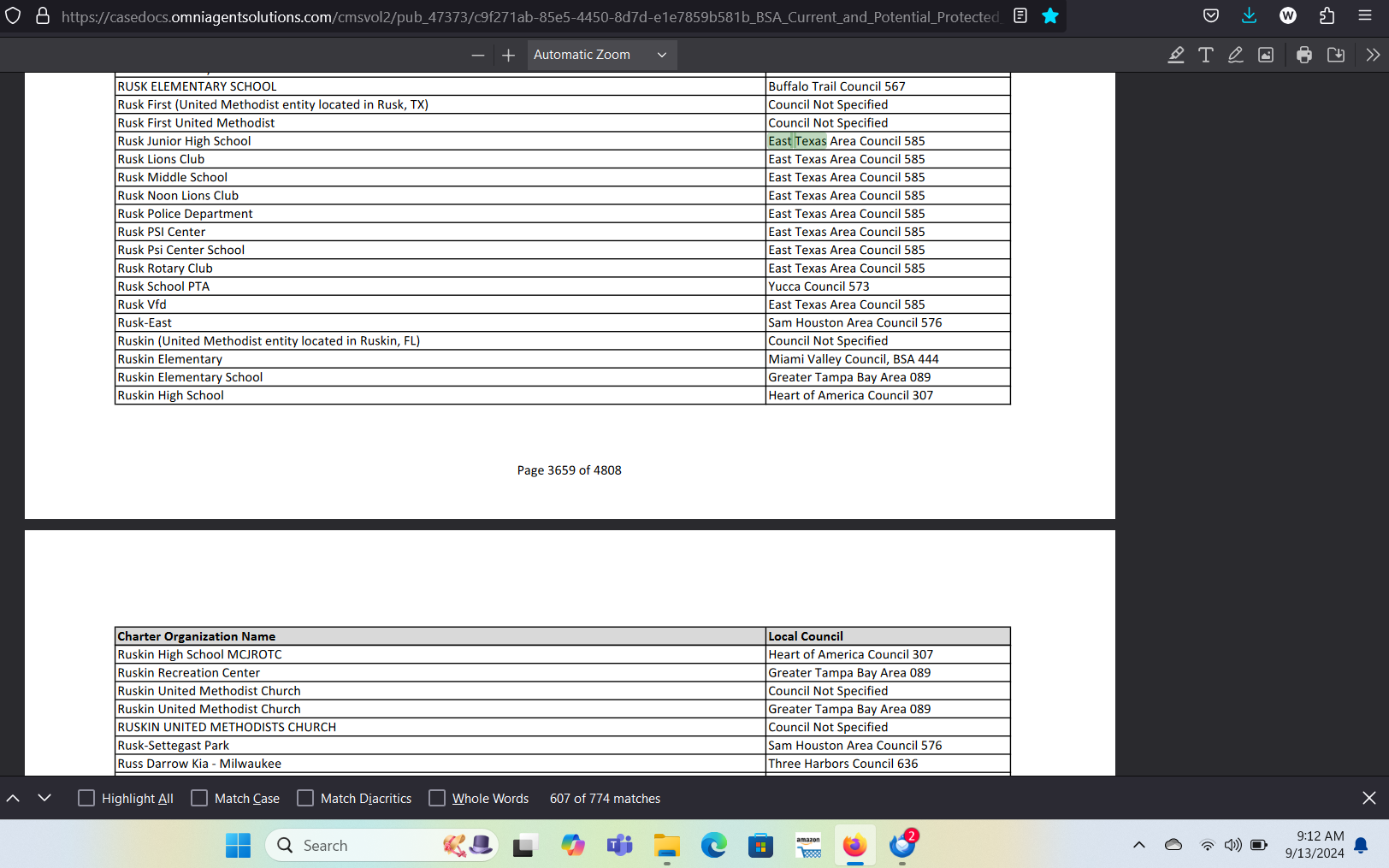Open Microsoft Teams from taskbar
The image size is (1389, 868).
[619, 845]
